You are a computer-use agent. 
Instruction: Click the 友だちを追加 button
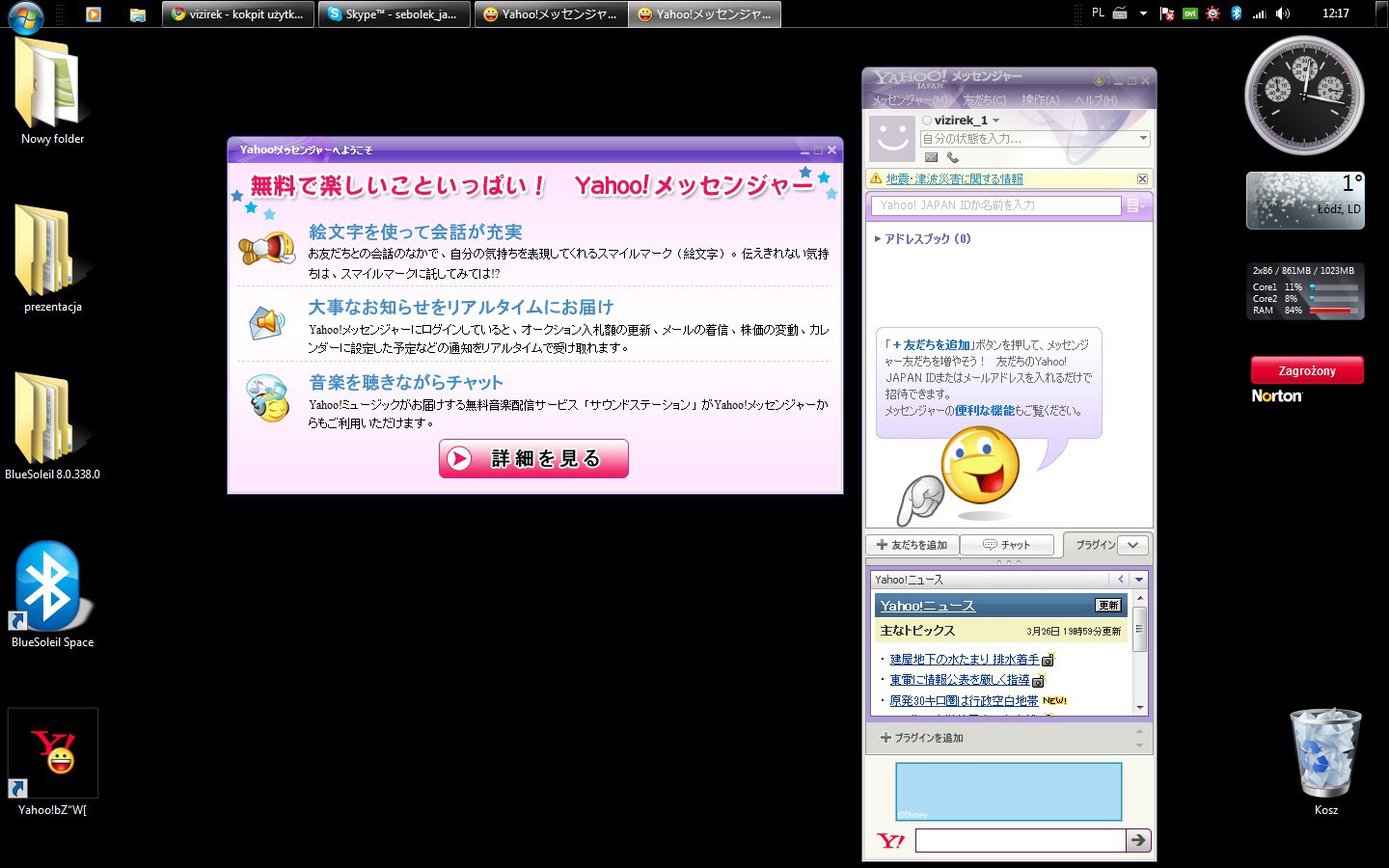pos(912,545)
